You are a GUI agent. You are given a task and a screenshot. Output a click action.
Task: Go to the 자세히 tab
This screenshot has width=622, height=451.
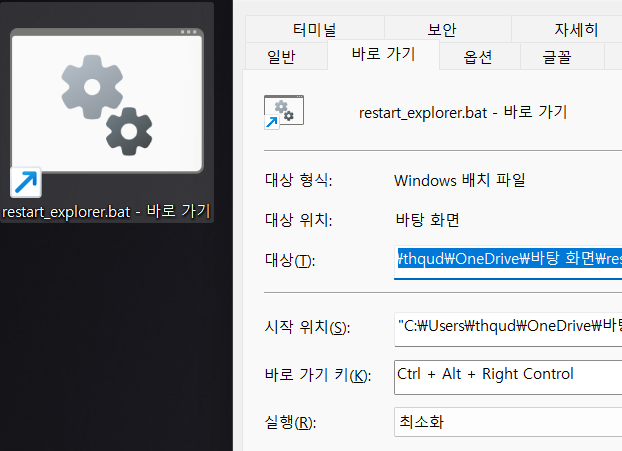click(x=576, y=29)
